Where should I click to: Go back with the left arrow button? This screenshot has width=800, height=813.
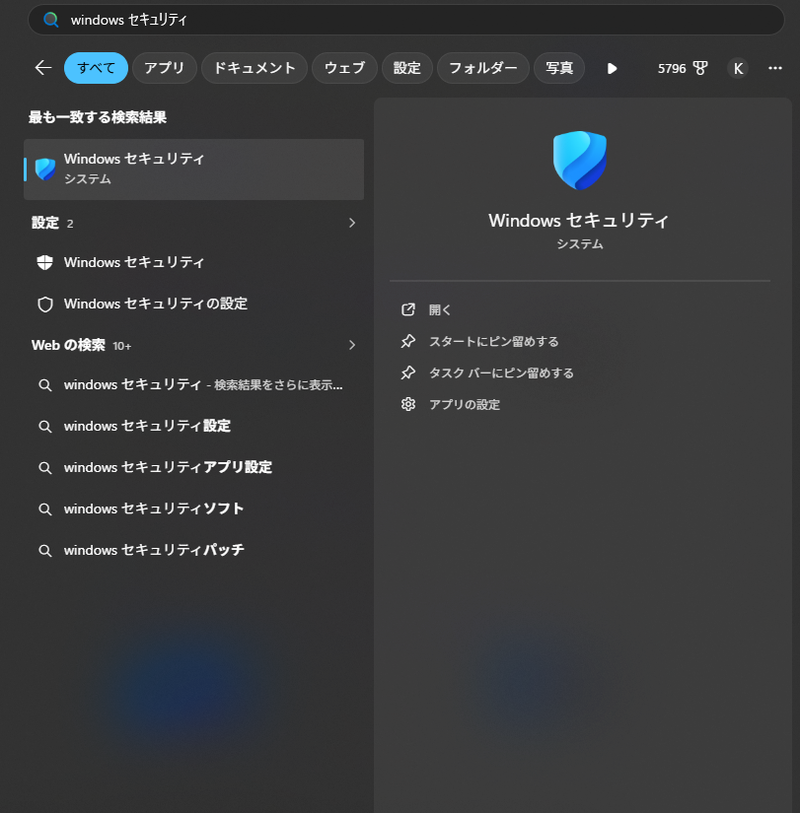point(43,68)
